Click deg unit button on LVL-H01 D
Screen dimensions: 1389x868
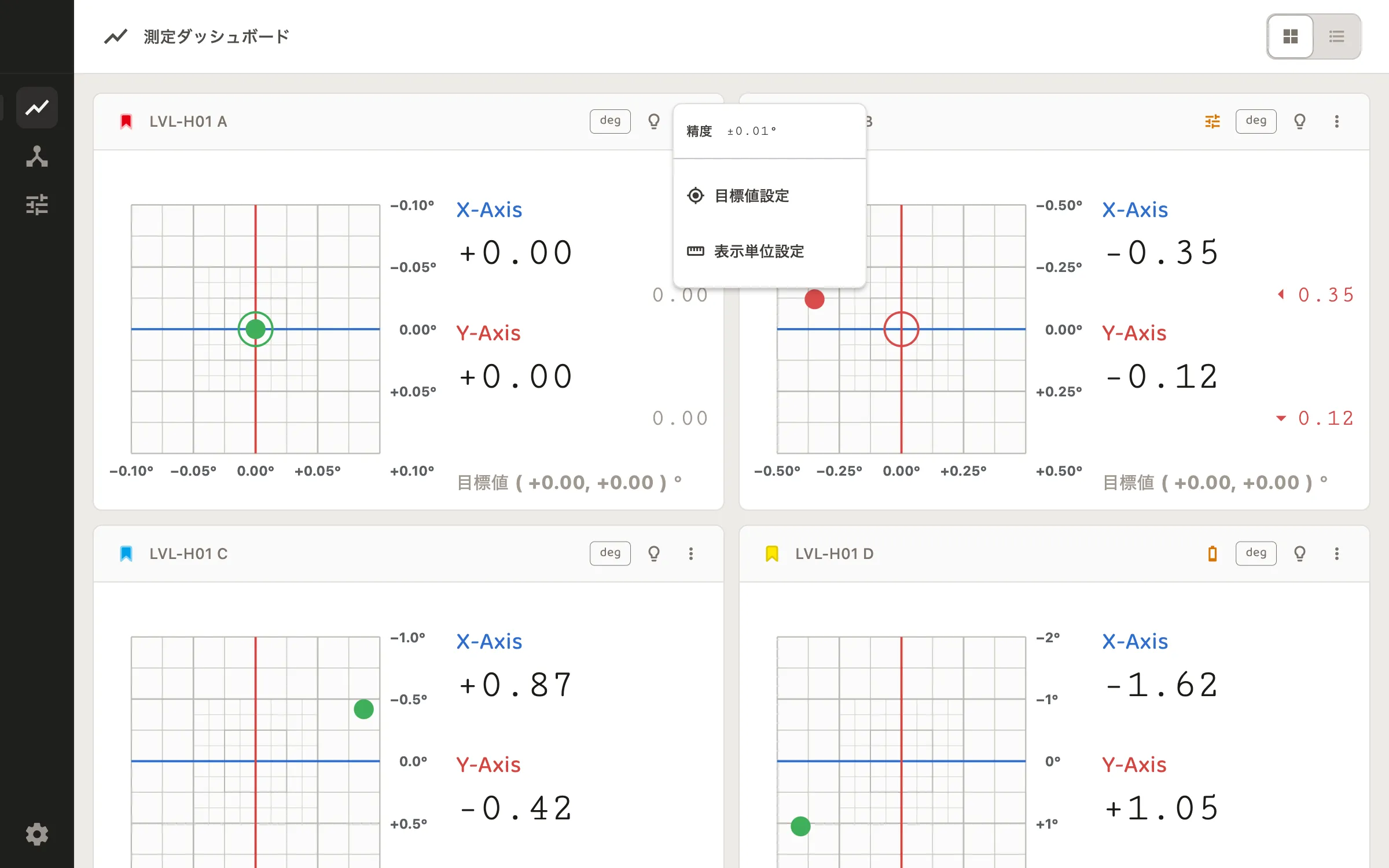pos(1256,554)
